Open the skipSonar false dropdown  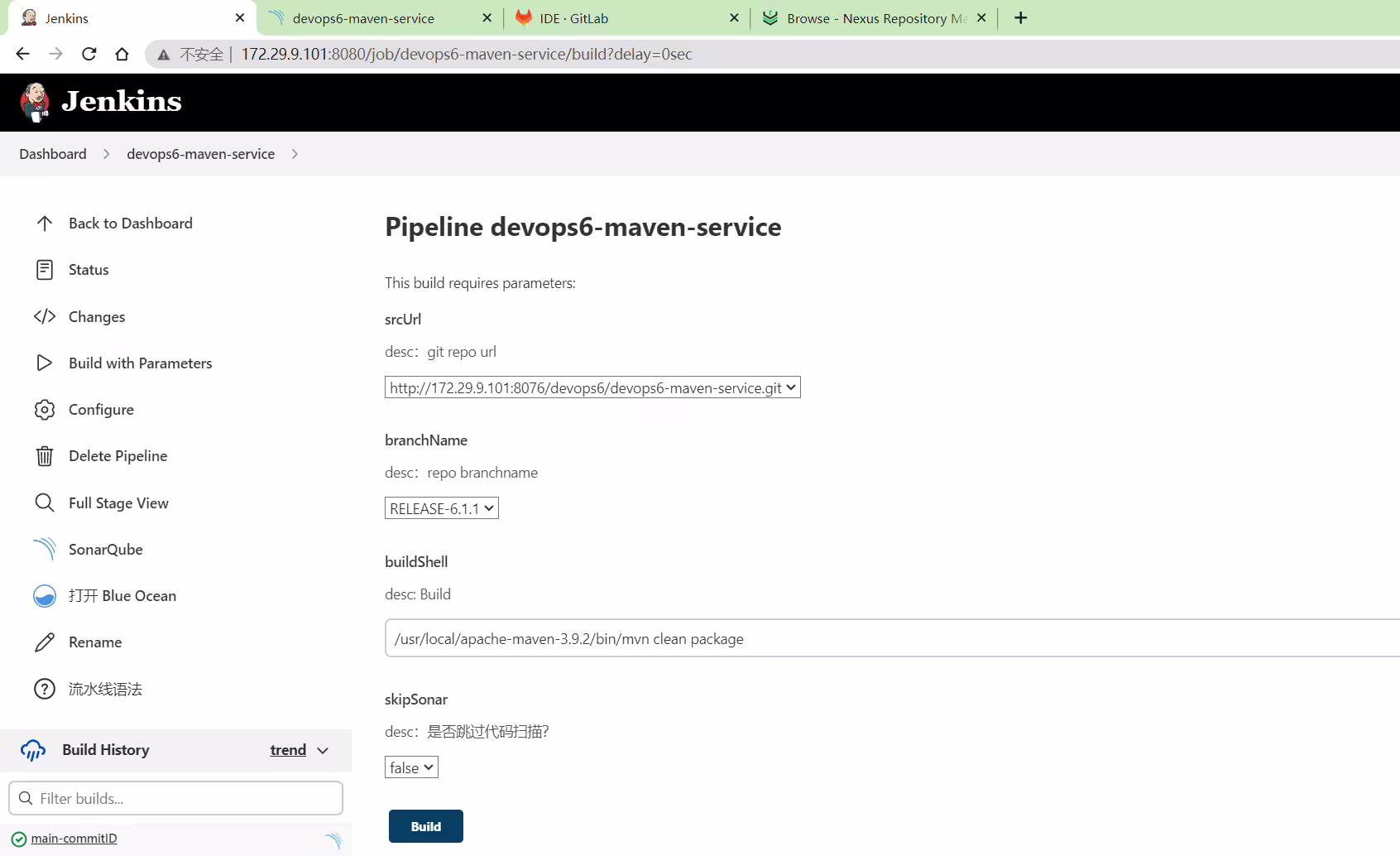[x=411, y=767]
